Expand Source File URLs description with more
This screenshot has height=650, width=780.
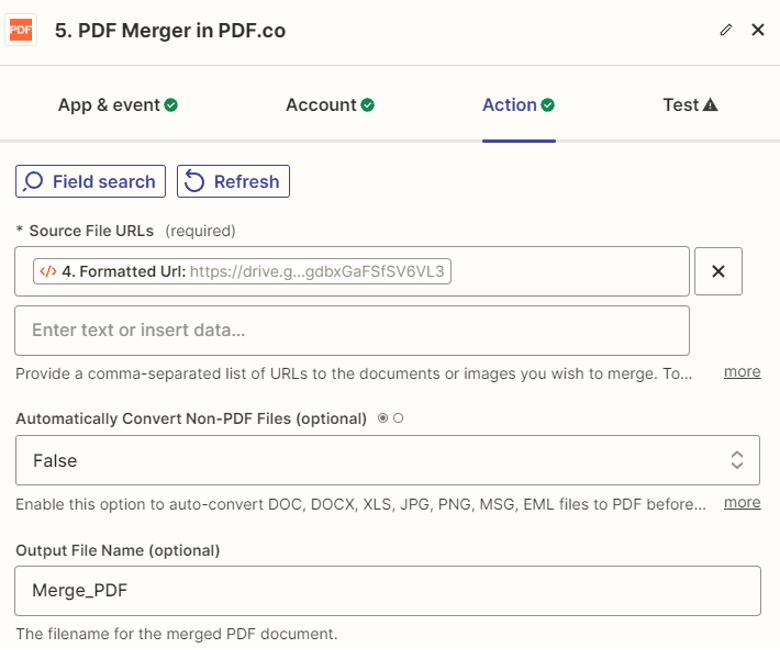click(x=742, y=371)
